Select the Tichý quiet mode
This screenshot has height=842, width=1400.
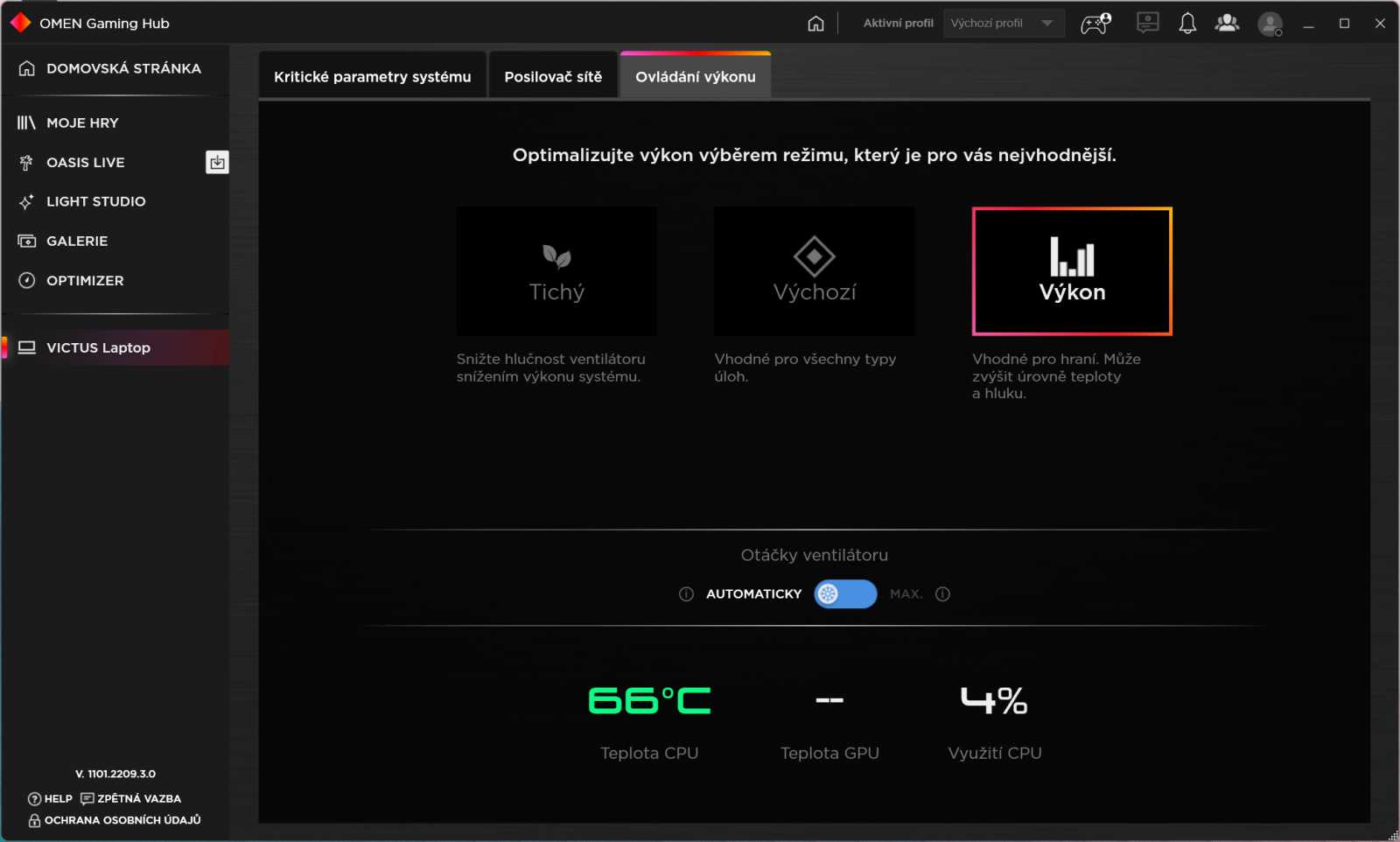point(556,271)
